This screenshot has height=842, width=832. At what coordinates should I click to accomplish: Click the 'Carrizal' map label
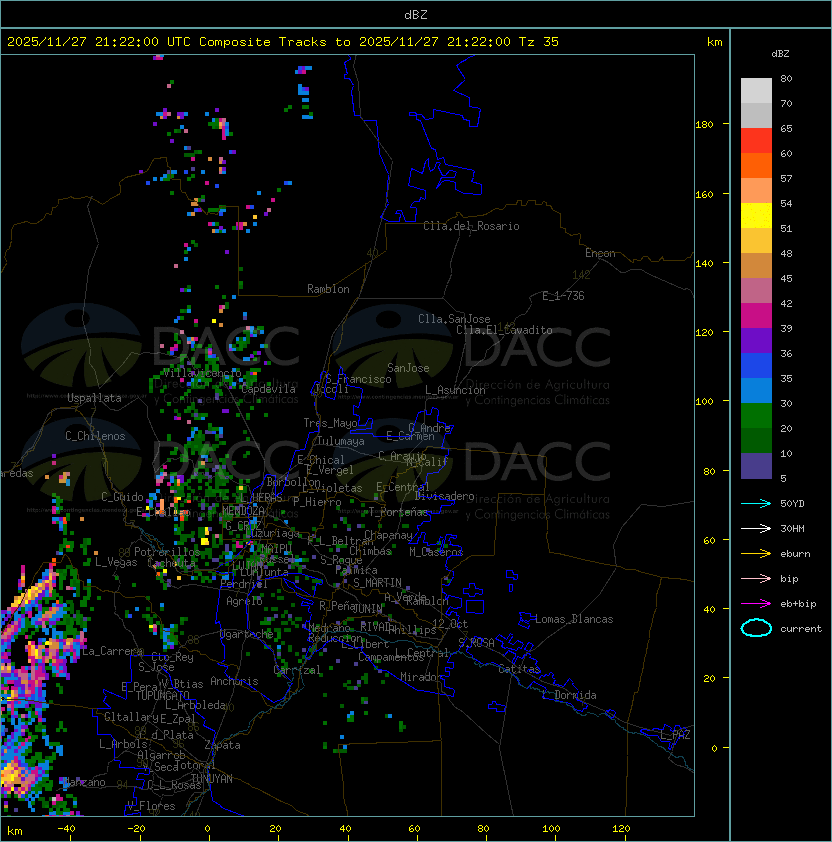297,670
